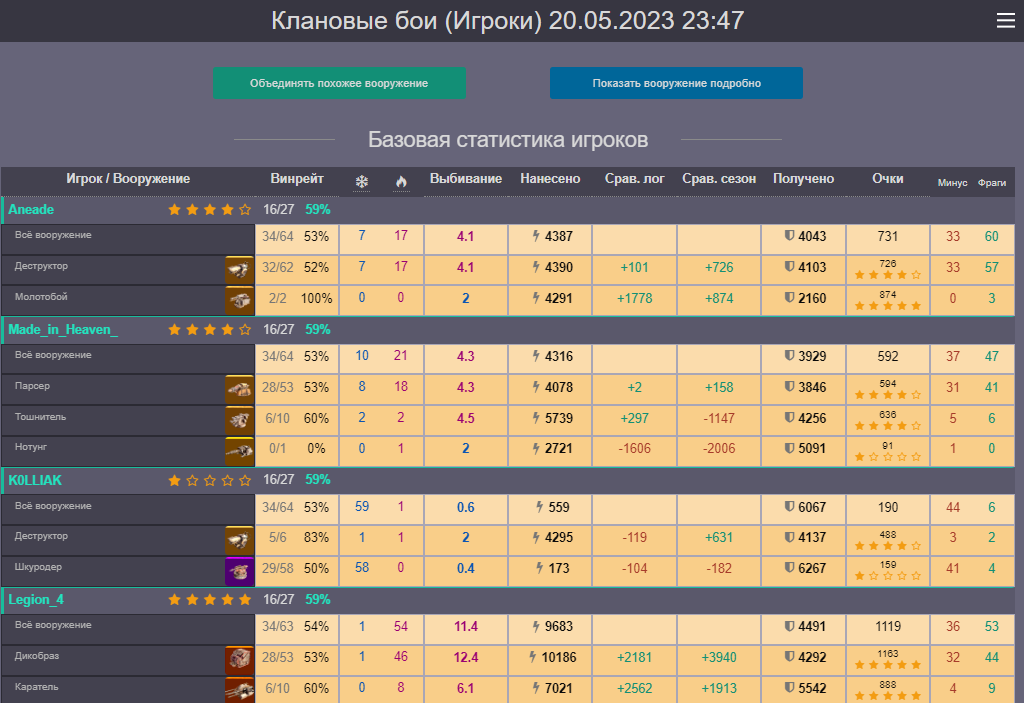This screenshot has width=1024, height=703.
Task: Click the purple Шкуродер weapon icon
Action: click(x=239, y=570)
